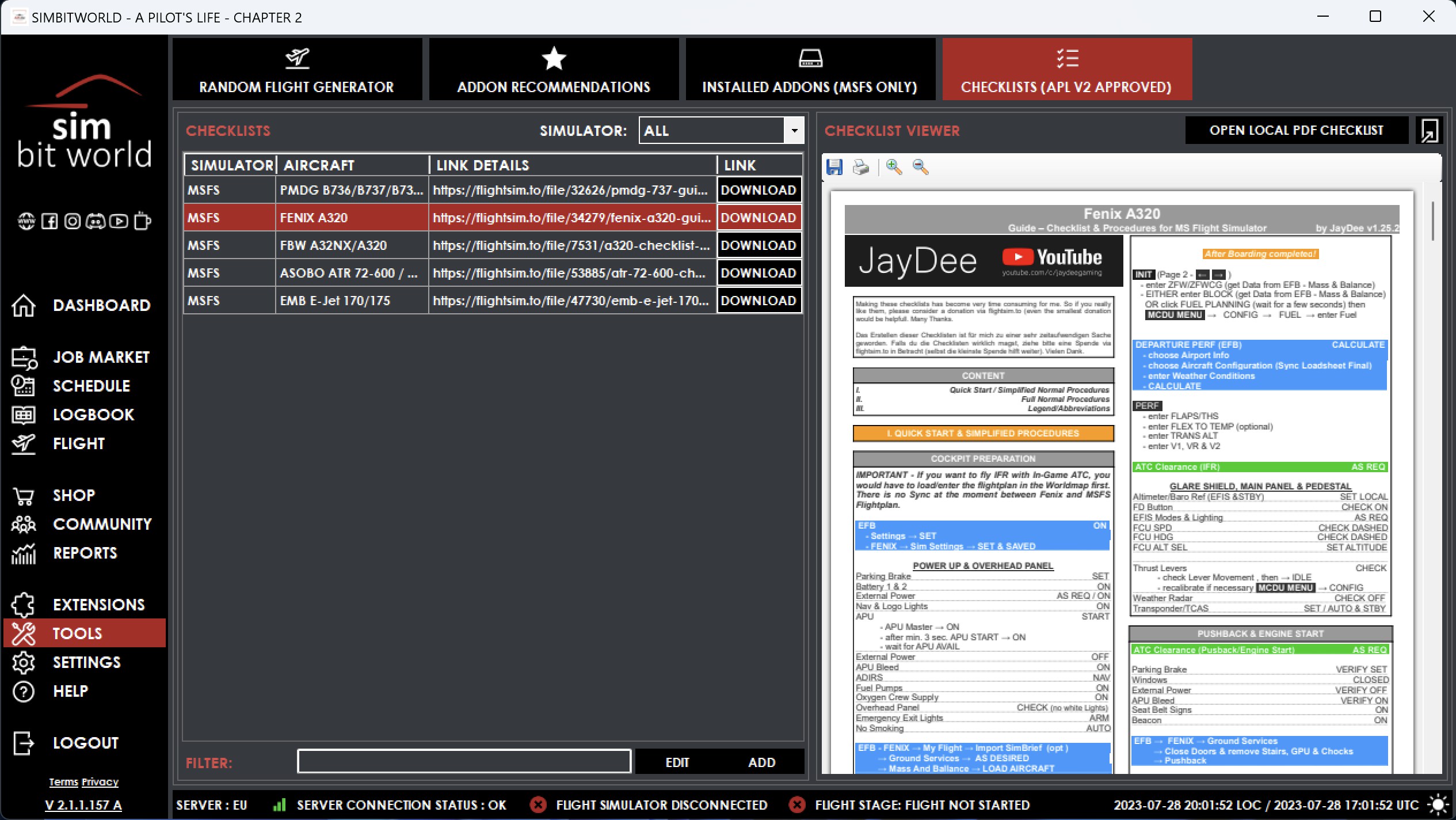The width and height of the screenshot is (1456, 820).
Task: Open the Instagram icon link
Action: click(x=73, y=221)
